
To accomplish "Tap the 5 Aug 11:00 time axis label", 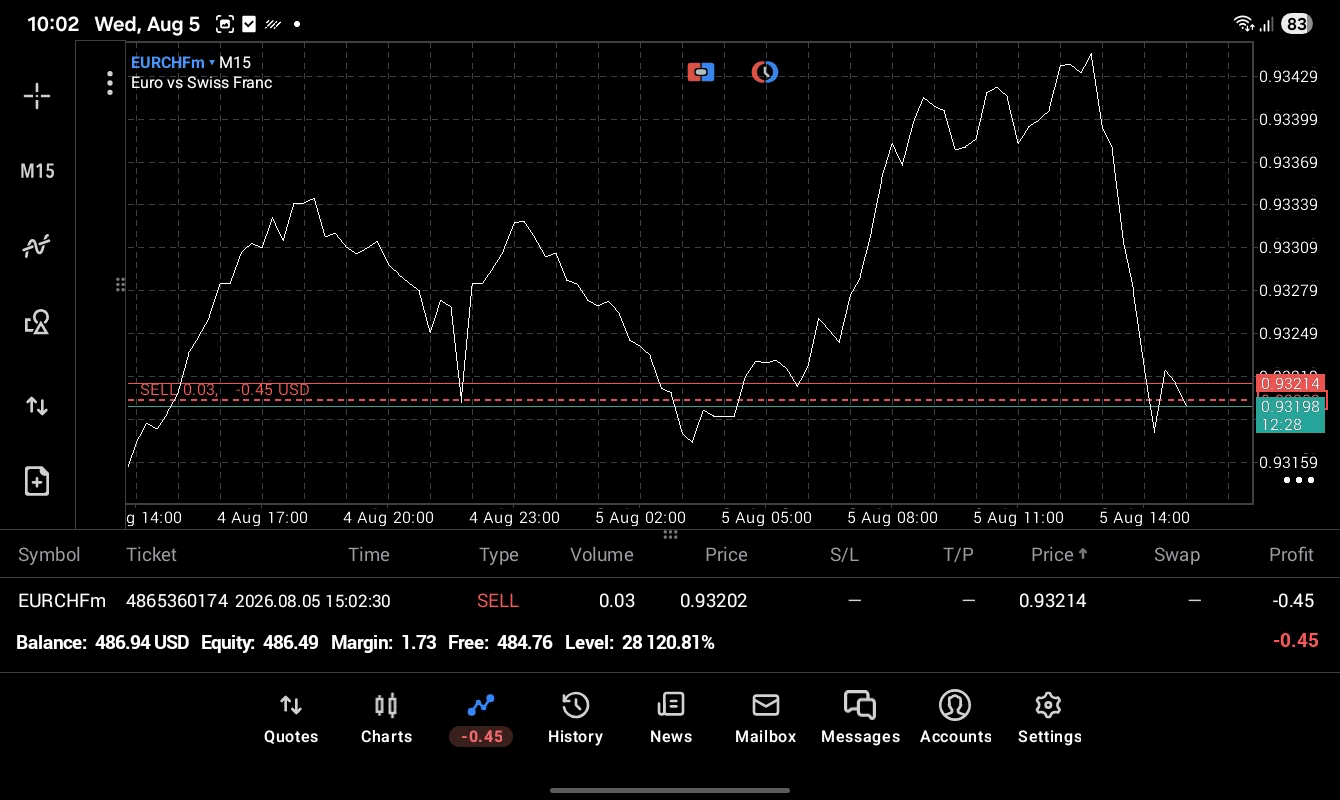I will pos(1019,518).
